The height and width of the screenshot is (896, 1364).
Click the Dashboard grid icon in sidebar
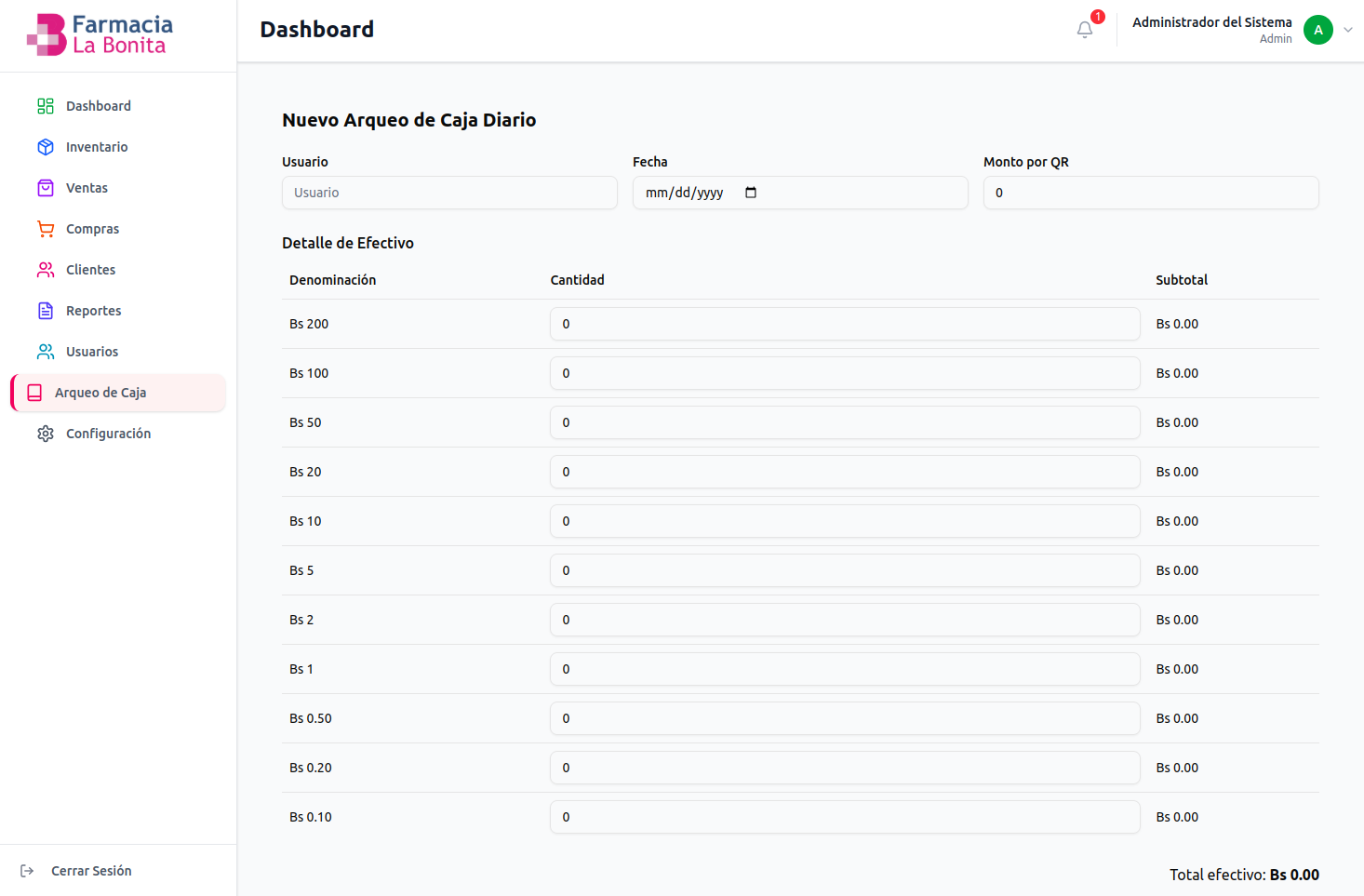click(46, 106)
